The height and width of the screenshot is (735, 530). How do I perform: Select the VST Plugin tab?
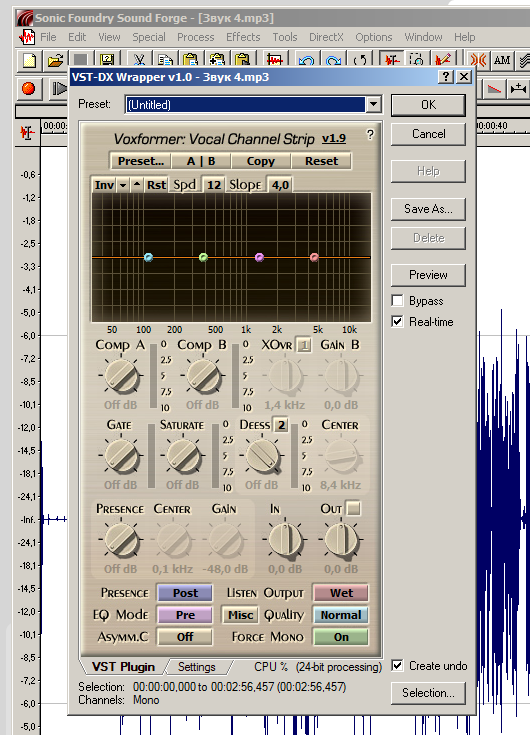click(x=123, y=667)
